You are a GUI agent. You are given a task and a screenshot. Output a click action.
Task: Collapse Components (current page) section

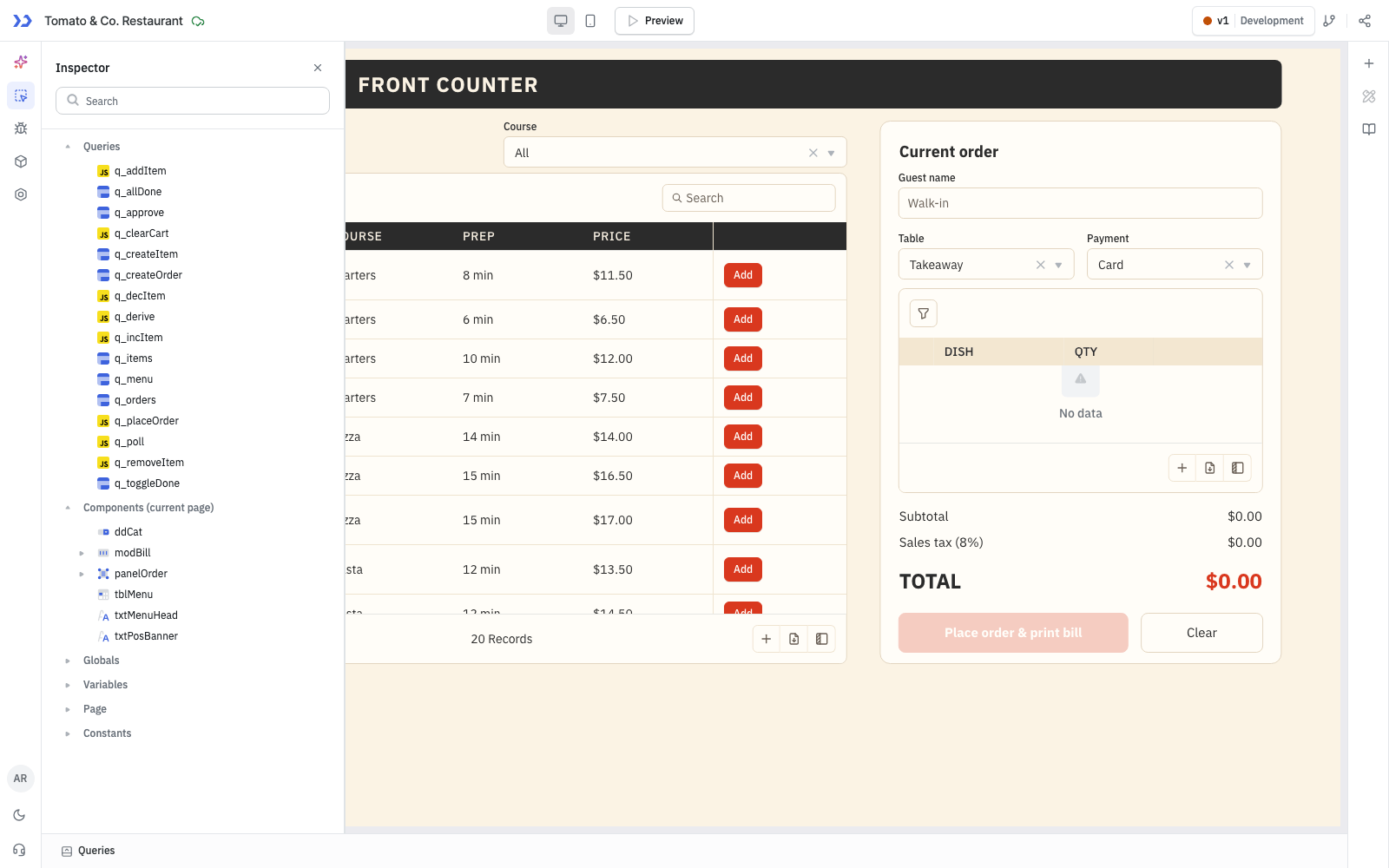coord(68,508)
